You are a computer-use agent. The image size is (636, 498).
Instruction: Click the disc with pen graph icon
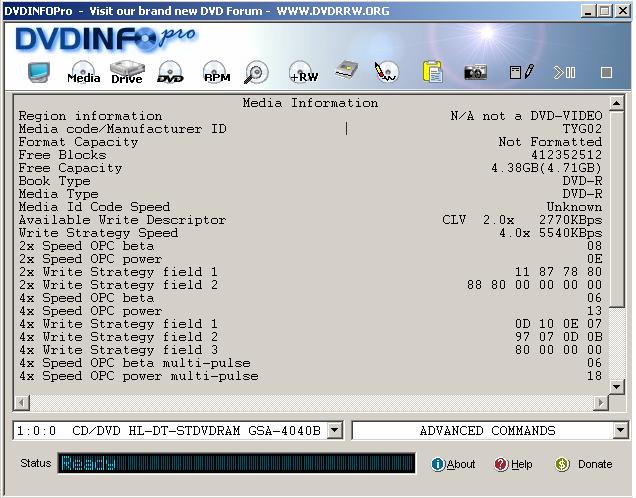(x=386, y=73)
